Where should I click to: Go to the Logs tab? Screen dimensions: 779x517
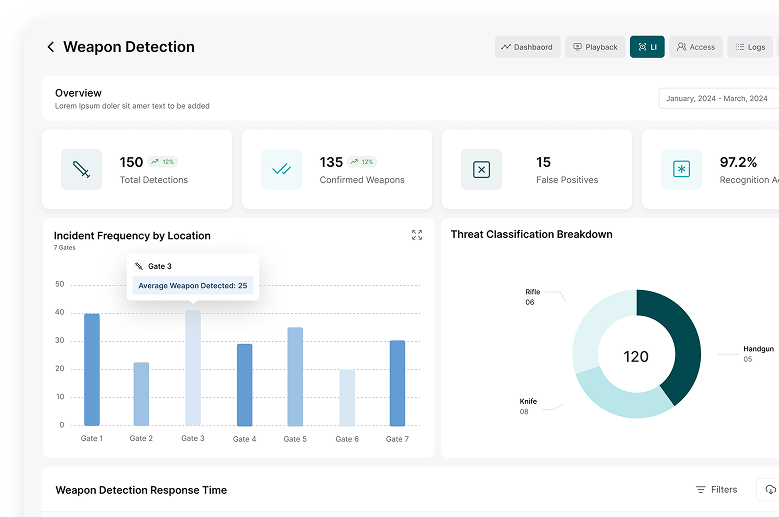click(750, 47)
